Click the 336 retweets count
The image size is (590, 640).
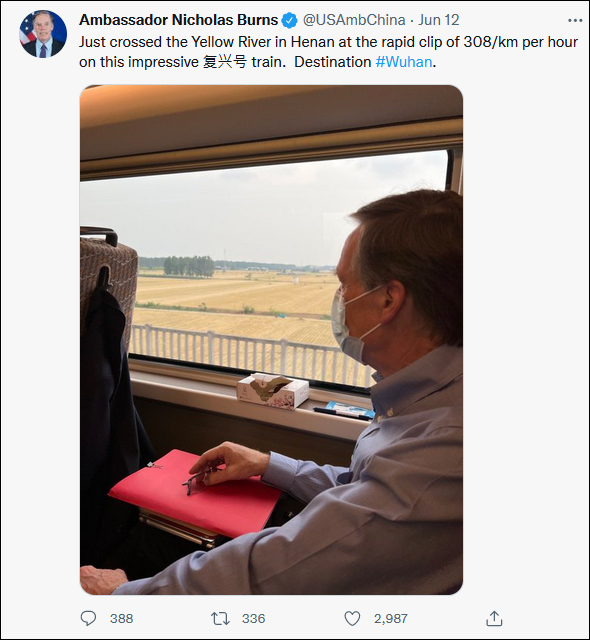click(x=253, y=619)
